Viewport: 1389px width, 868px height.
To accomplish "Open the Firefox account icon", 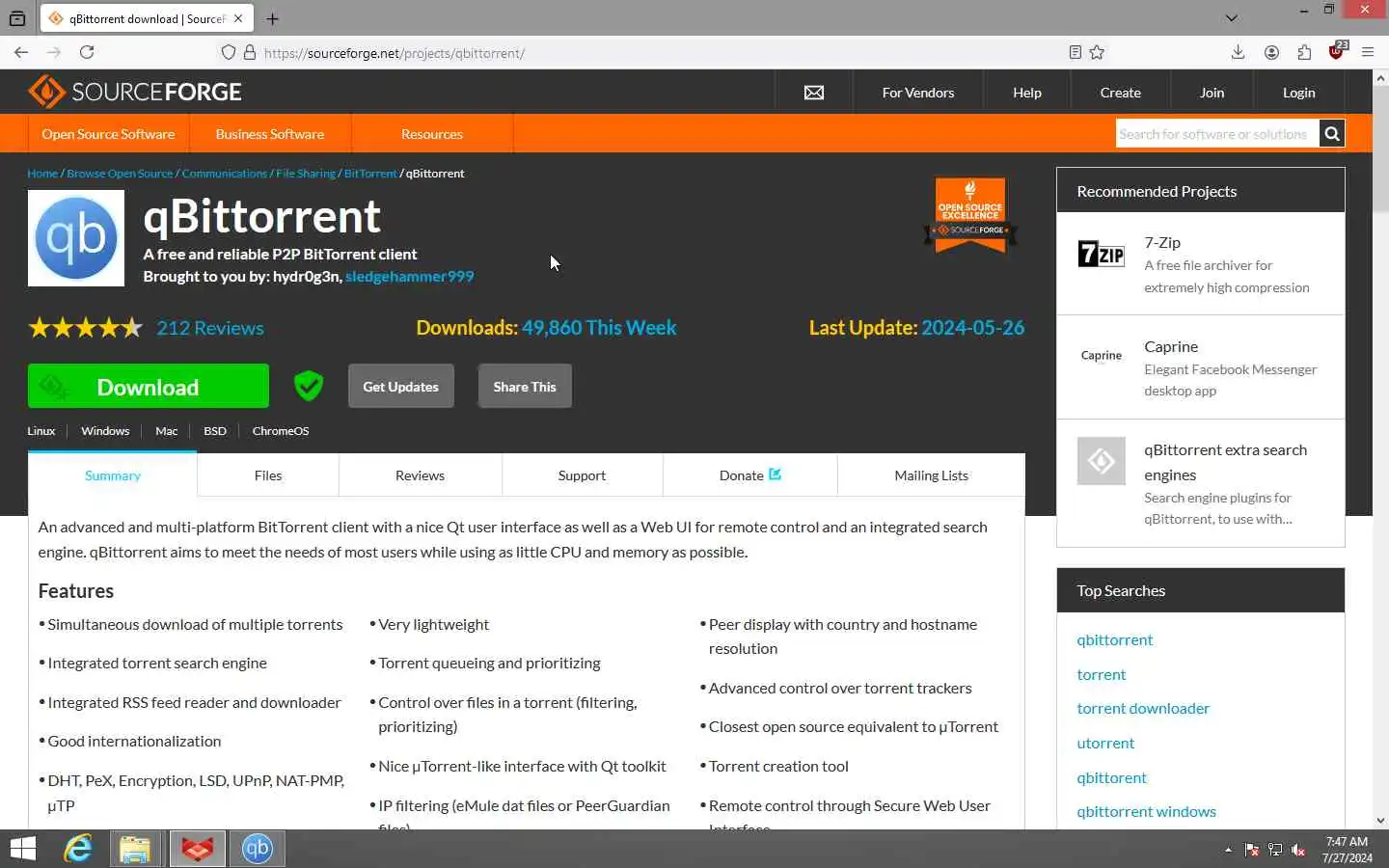I will click(x=1271, y=53).
